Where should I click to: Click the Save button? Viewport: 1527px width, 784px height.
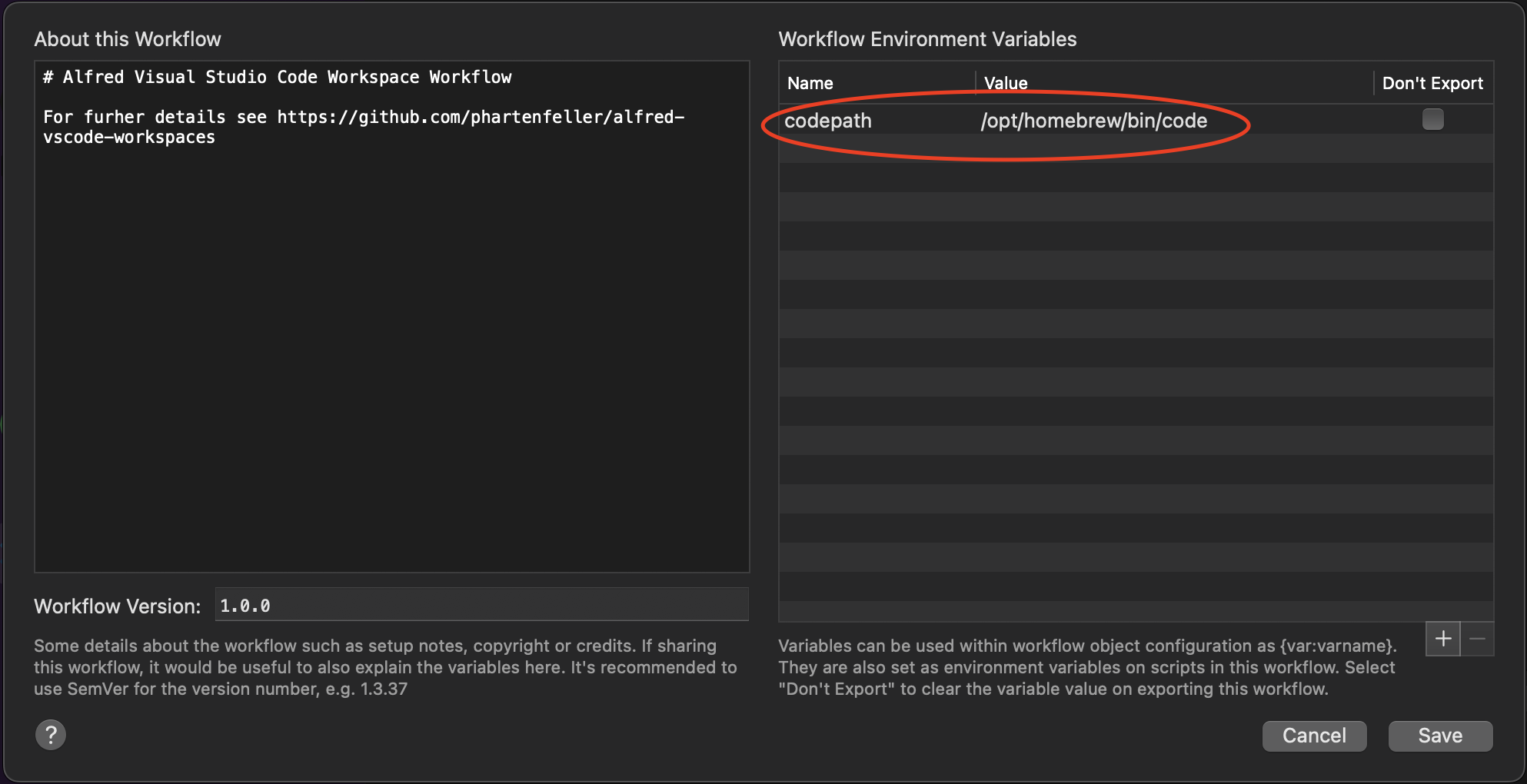pyautogui.click(x=1439, y=736)
